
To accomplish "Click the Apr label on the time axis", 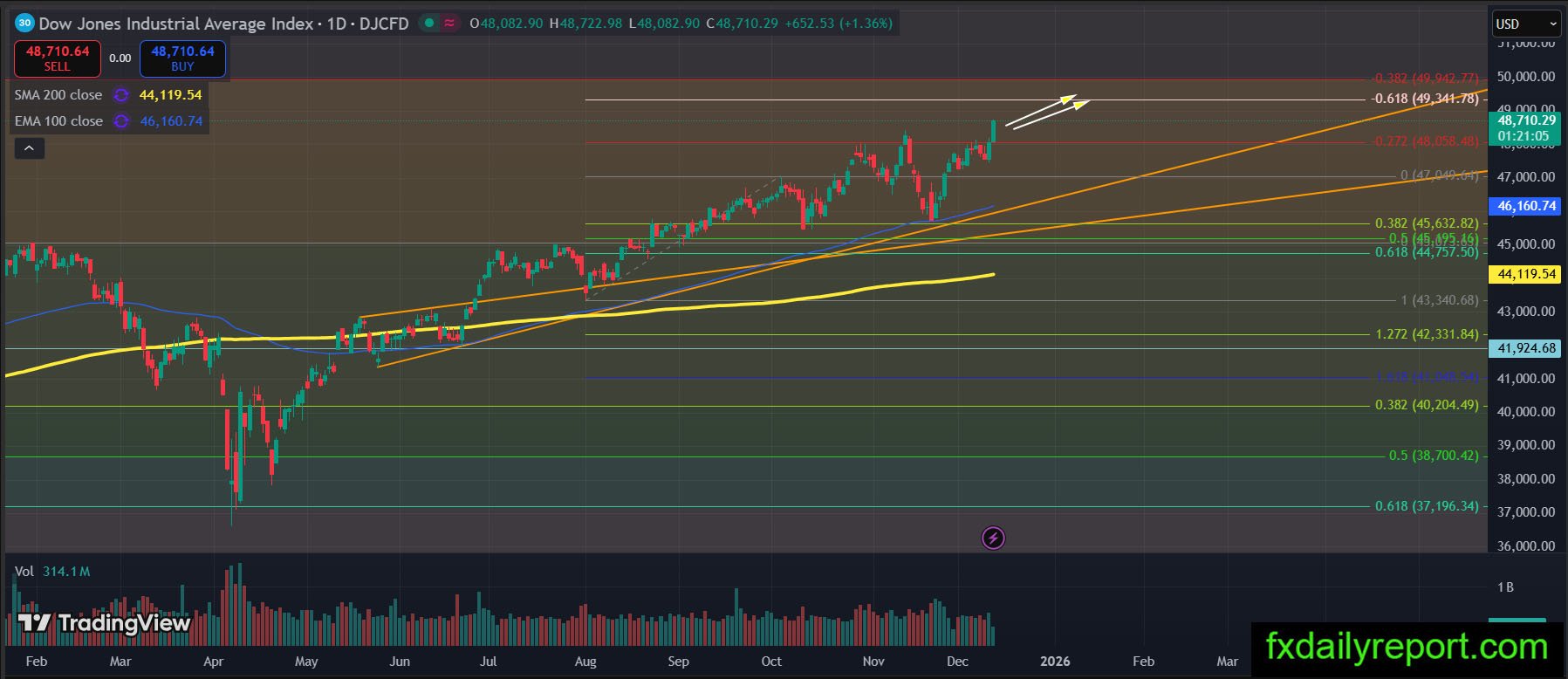I will pyautogui.click(x=213, y=662).
